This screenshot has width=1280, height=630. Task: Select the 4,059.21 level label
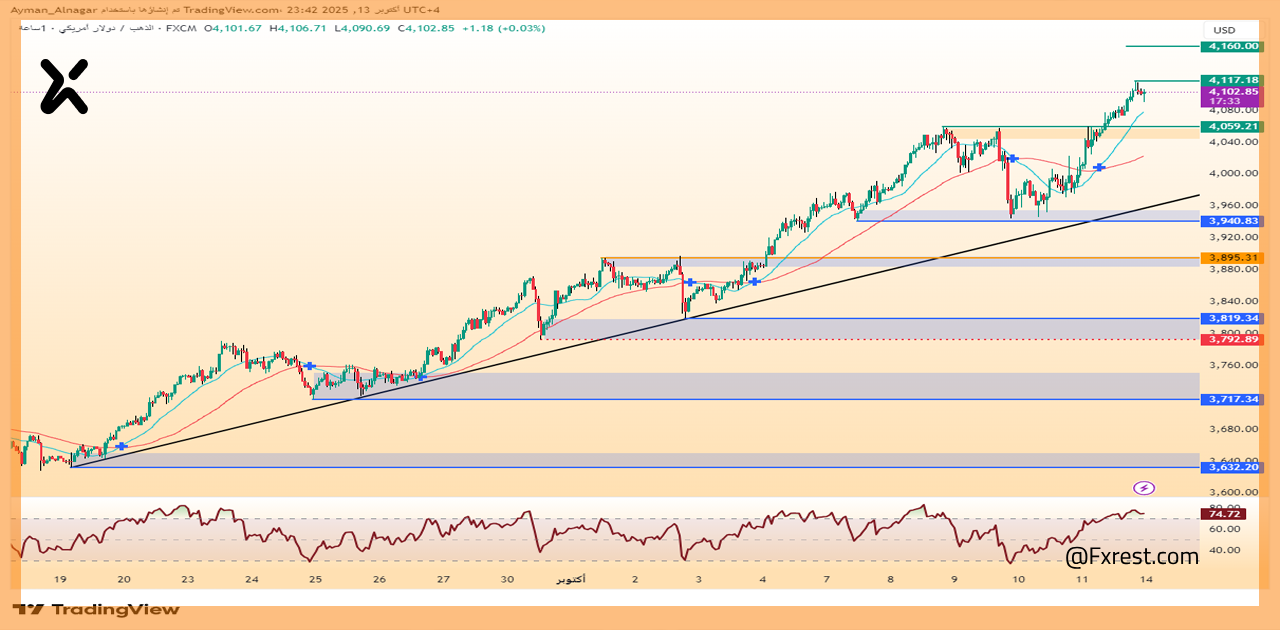1233,127
